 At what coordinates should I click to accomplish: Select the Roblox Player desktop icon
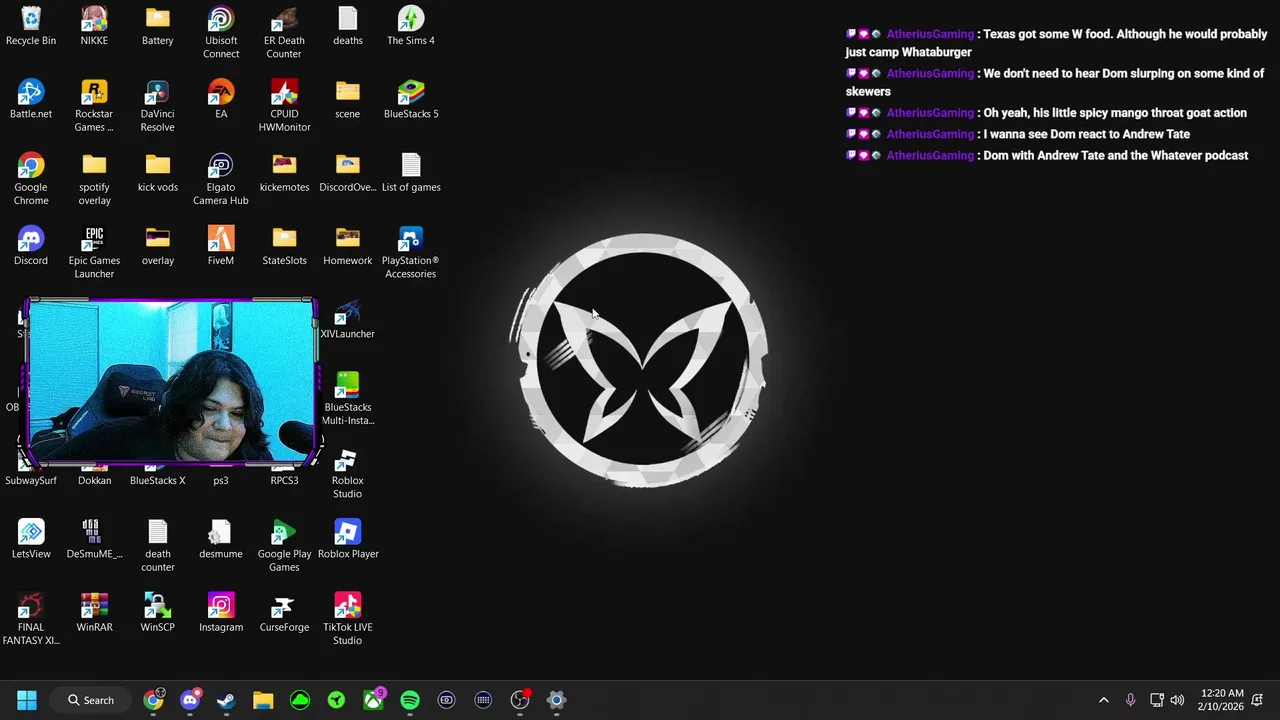tap(347, 539)
